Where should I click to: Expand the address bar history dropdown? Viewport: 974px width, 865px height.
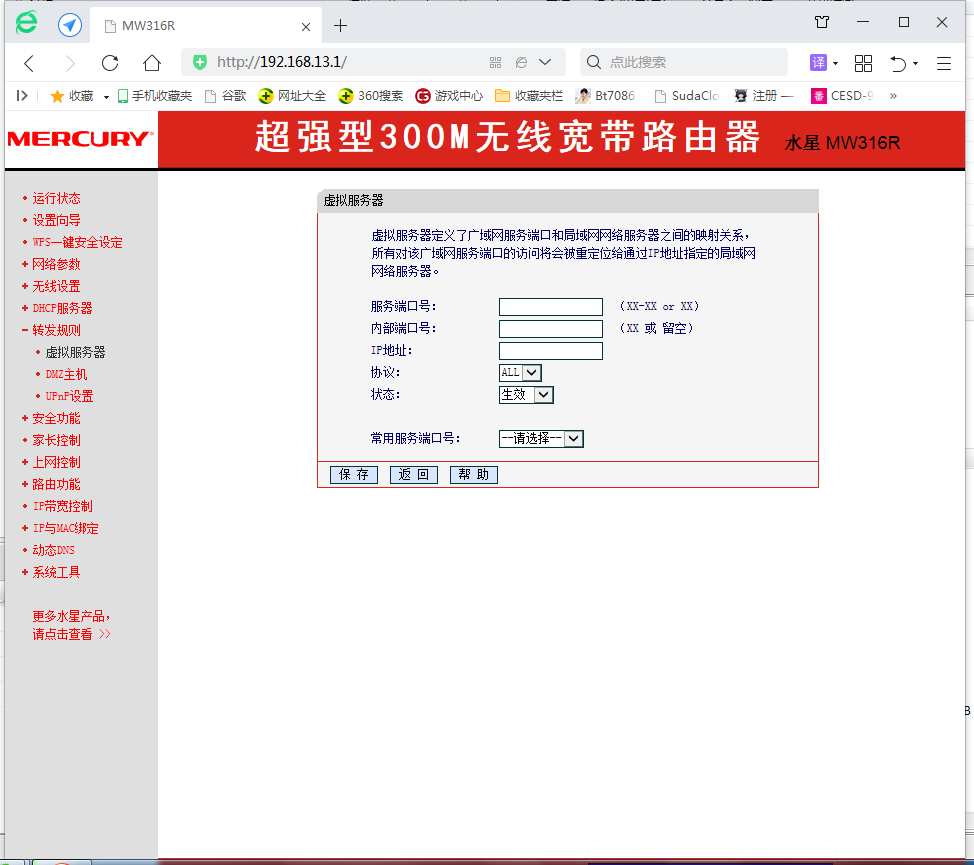coord(545,62)
